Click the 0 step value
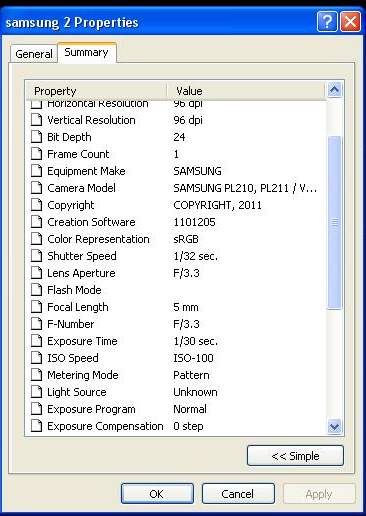 tap(188, 426)
